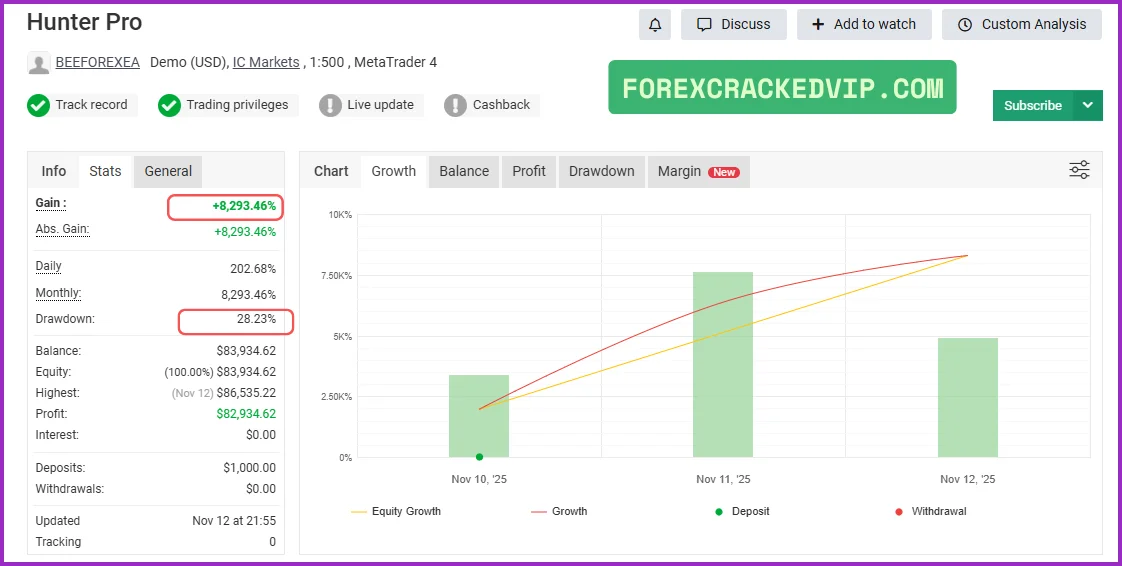1122x566 pixels.
Task: Expand the Subscribe dropdown arrow
Action: [1088, 105]
